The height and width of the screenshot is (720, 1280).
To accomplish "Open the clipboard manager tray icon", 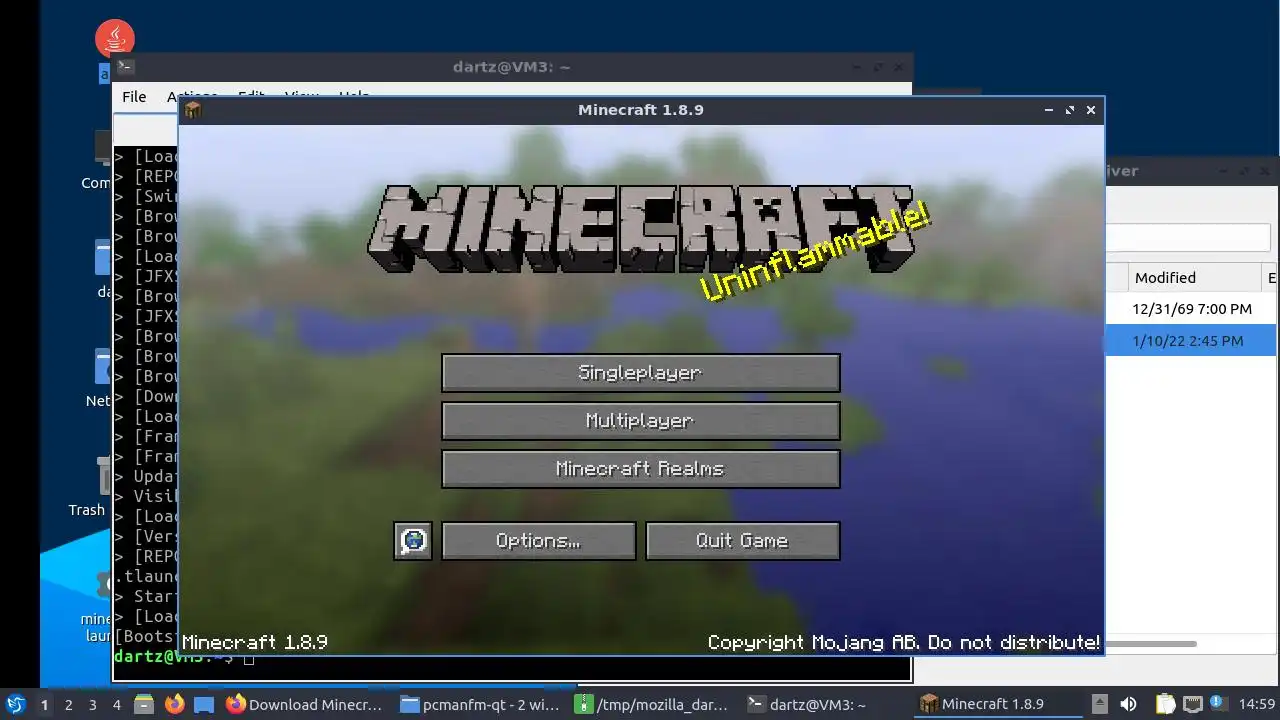I will click(1166, 704).
